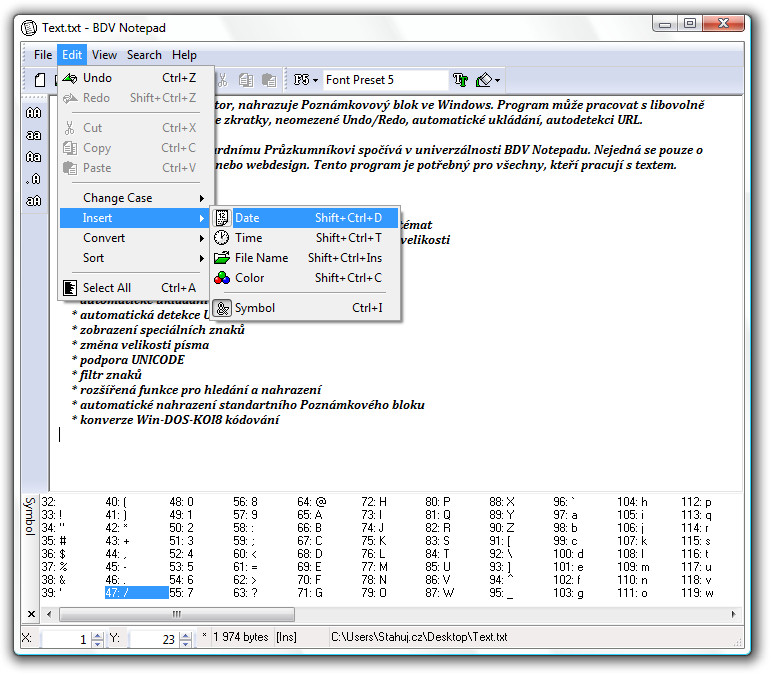
Task: Click the lowercase aa sidebar icon
Action: tap(34, 135)
